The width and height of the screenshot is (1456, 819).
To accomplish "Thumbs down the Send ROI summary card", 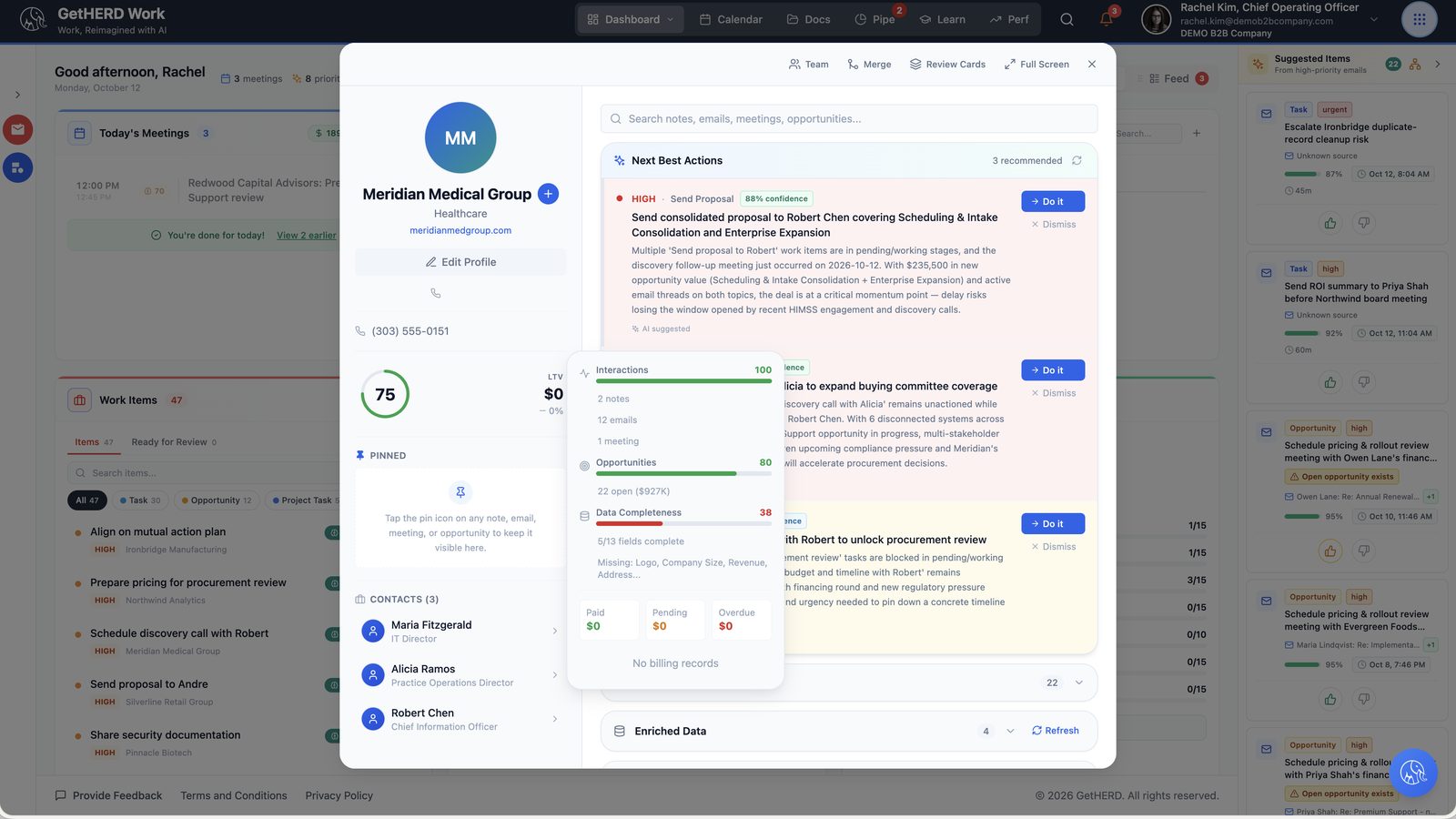I will [x=1363, y=382].
